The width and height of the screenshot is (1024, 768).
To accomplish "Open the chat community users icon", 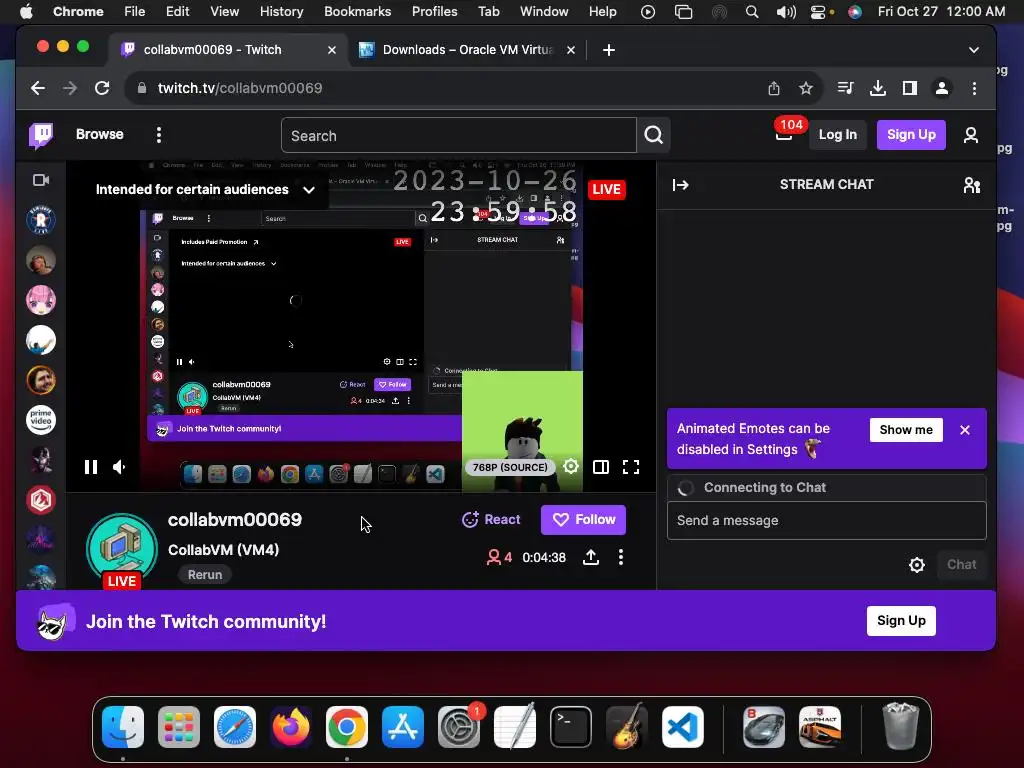I will point(972,185).
